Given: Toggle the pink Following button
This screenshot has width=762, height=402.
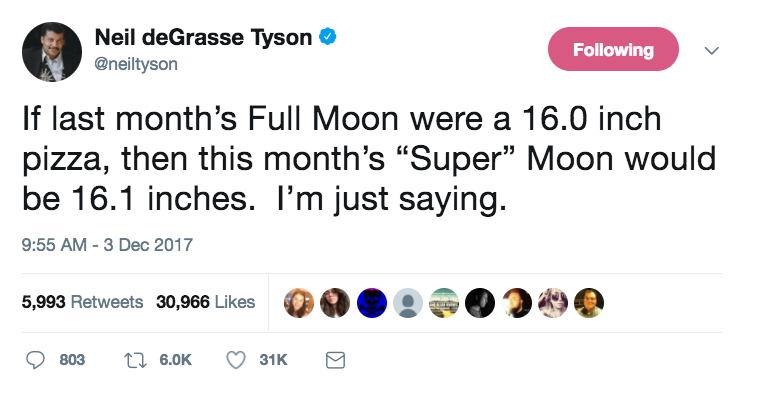Looking at the screenshot, I should (613, 49).
